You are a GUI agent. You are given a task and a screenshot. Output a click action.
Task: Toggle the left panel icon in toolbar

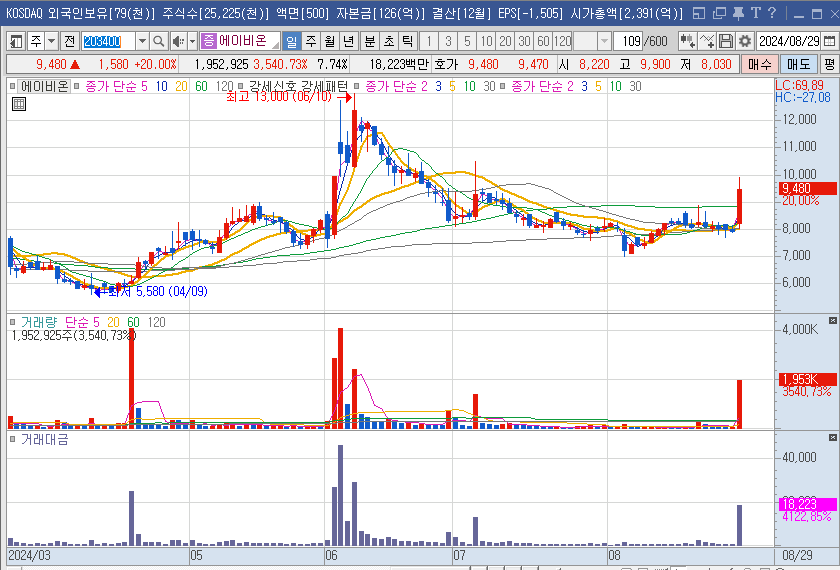pos(16,41)
